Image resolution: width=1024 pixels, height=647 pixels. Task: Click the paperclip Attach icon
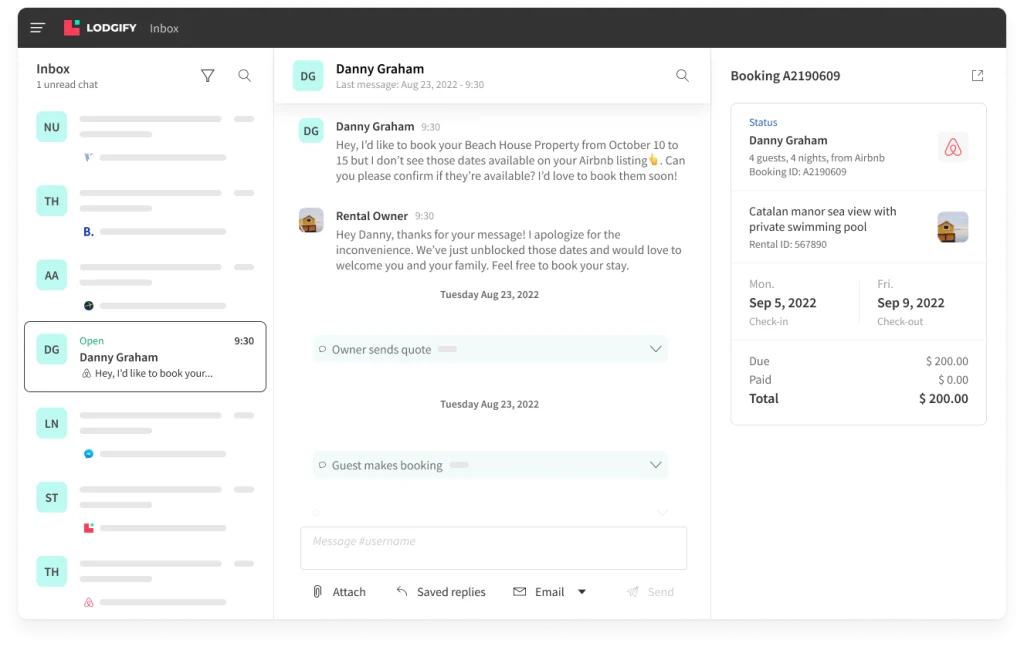[x=318, y=592]
